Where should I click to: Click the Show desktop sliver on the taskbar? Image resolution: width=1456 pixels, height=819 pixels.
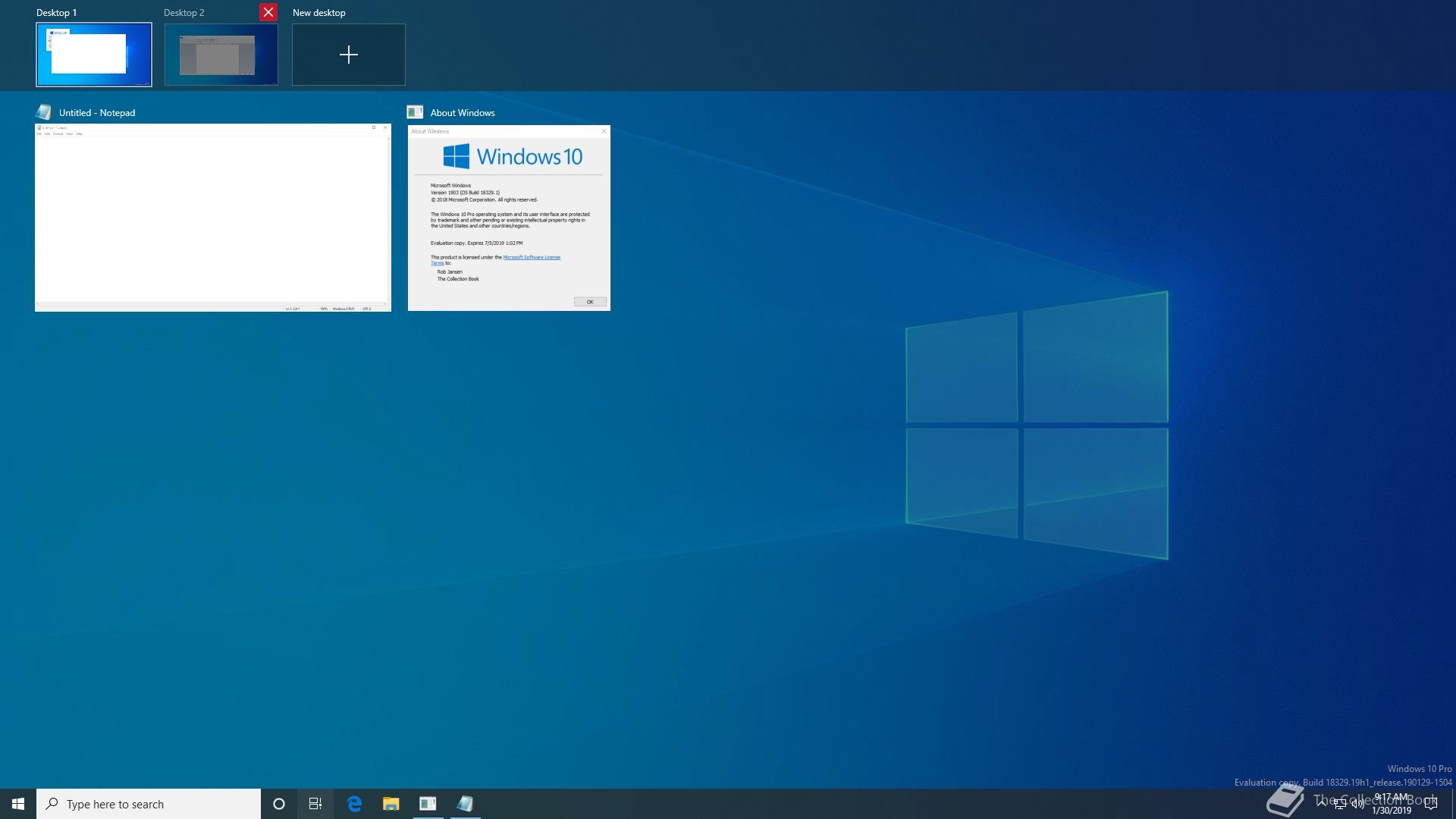[x=1454, y=804]
